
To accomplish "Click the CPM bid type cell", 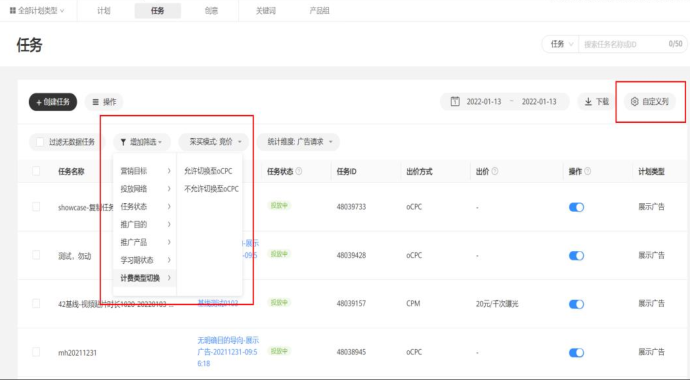I will [x=413, y=303].
